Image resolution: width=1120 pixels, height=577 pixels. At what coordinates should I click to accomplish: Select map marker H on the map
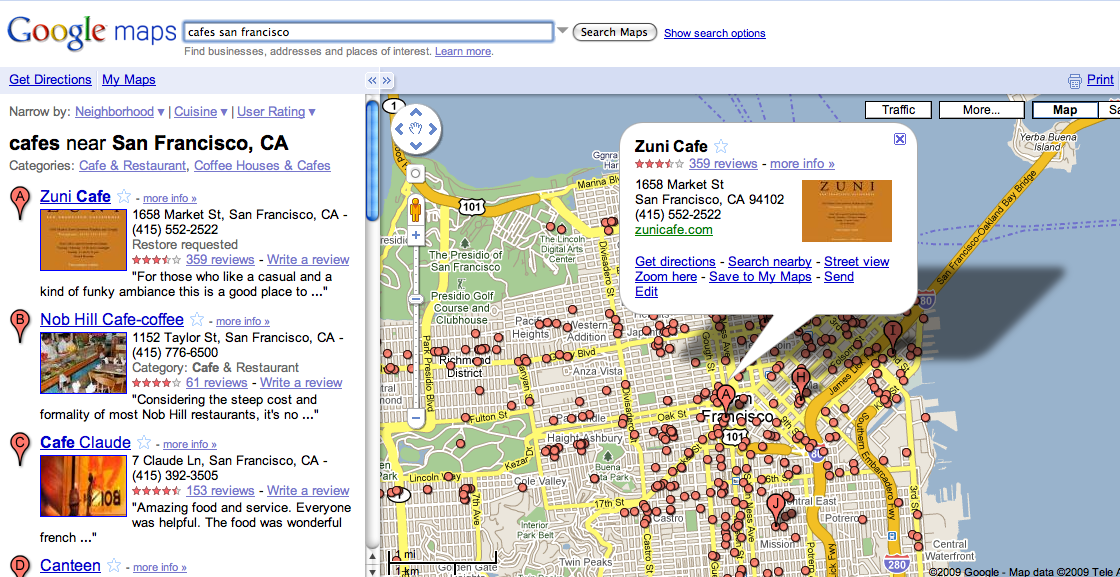point(801,382)
